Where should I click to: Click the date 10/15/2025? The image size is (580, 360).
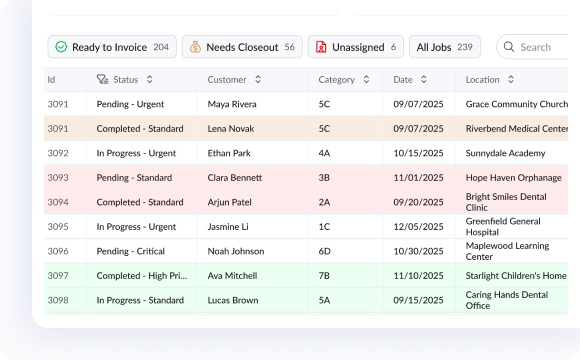point(418,153)
